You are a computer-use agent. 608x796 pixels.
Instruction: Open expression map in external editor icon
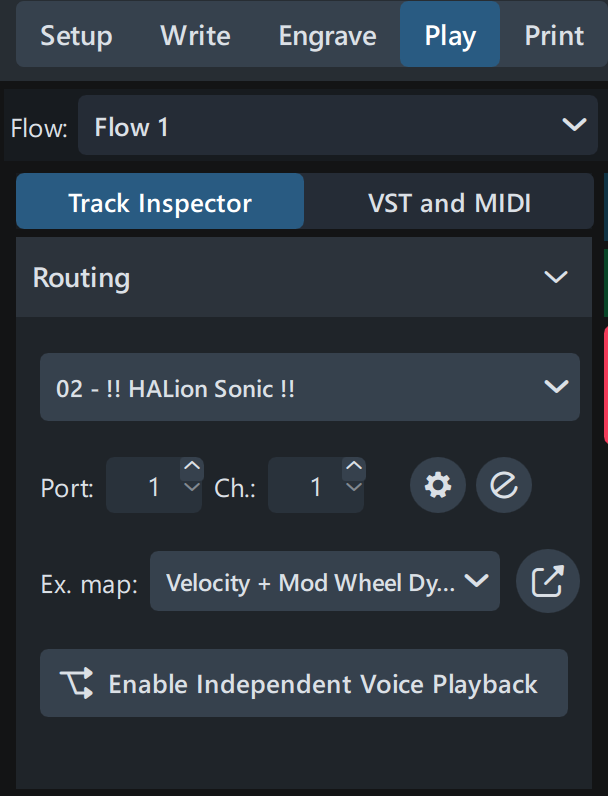[x=547, y=581]
